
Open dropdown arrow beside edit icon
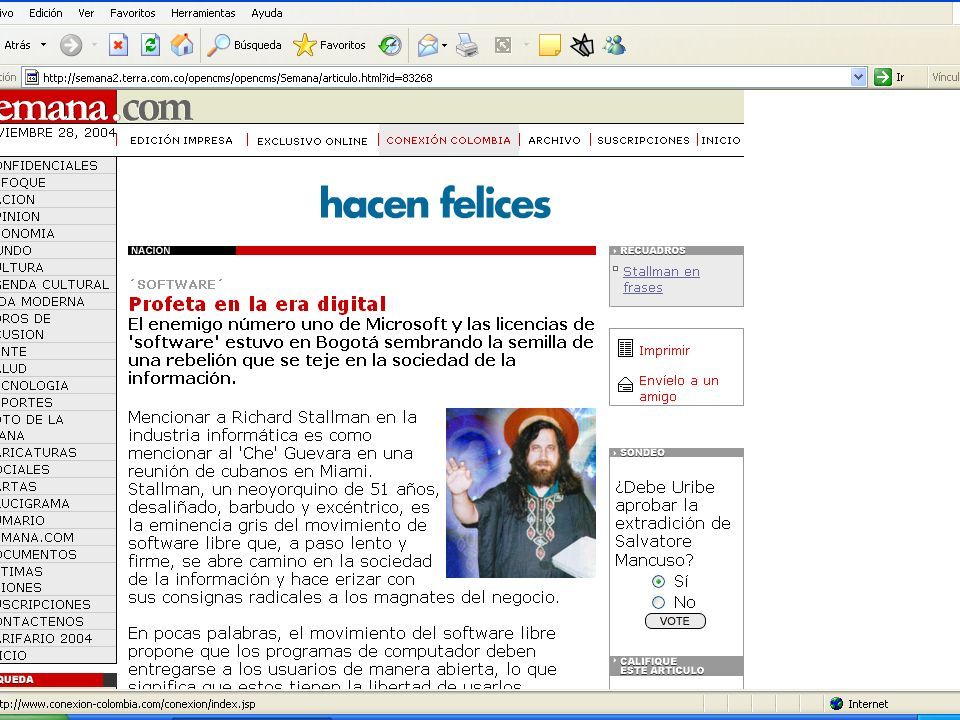pyautogui.click(x=526, y=45)
